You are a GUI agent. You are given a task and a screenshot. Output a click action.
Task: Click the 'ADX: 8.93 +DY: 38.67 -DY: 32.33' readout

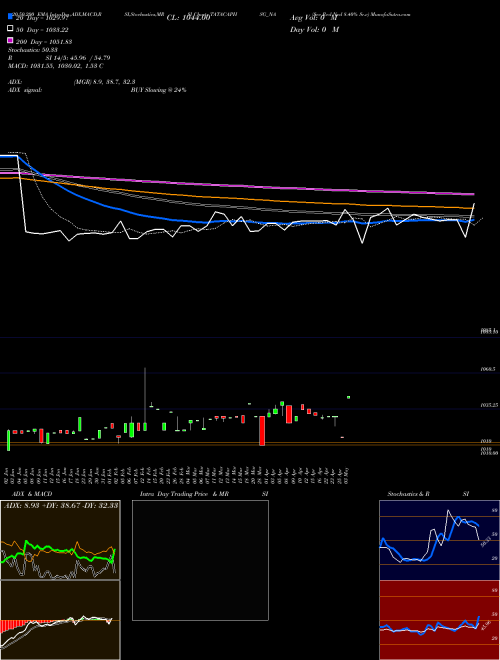coord(61,505)
